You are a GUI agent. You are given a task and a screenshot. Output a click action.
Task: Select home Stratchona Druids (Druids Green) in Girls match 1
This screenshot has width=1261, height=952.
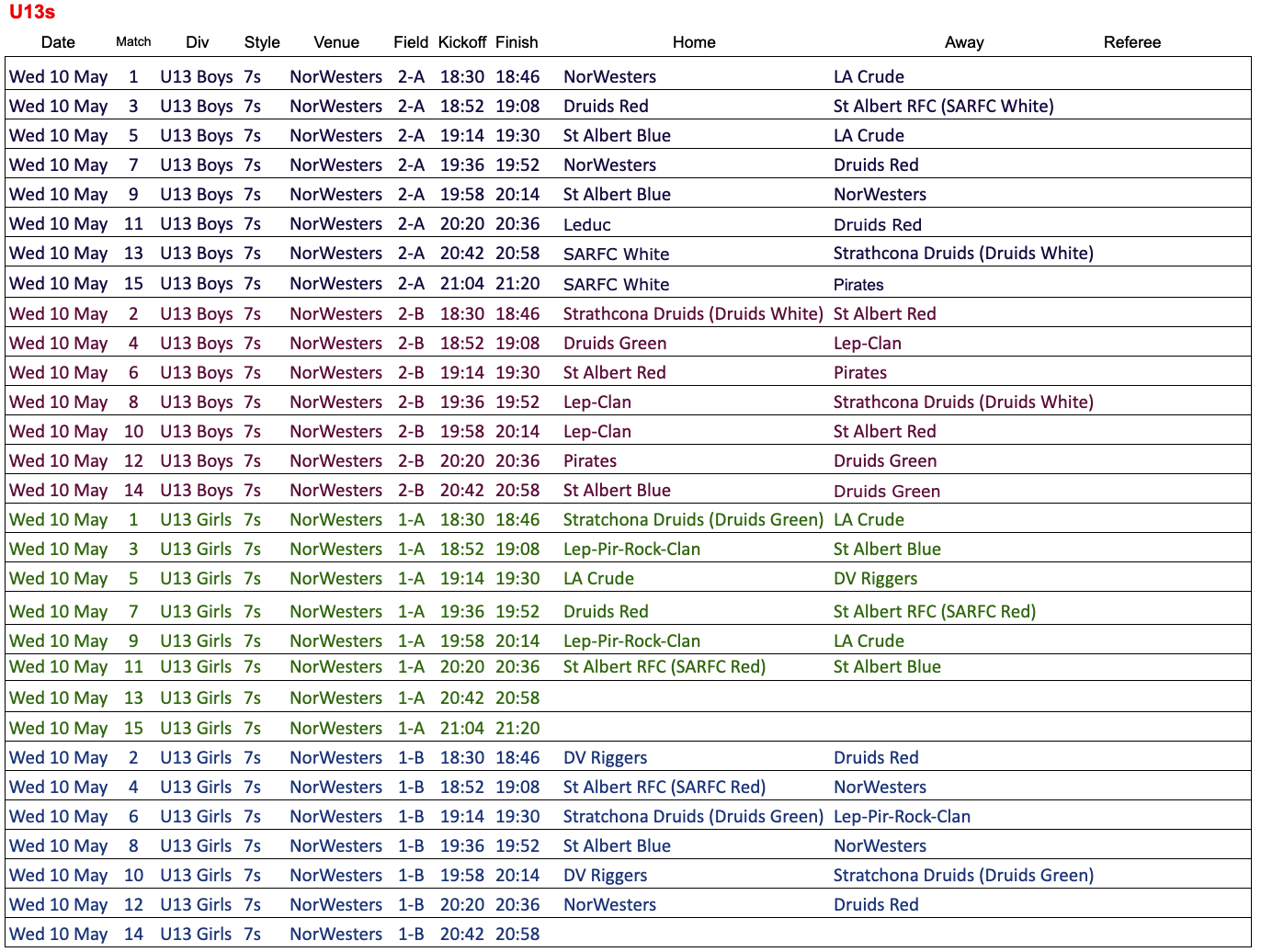[x=693, y=520]
